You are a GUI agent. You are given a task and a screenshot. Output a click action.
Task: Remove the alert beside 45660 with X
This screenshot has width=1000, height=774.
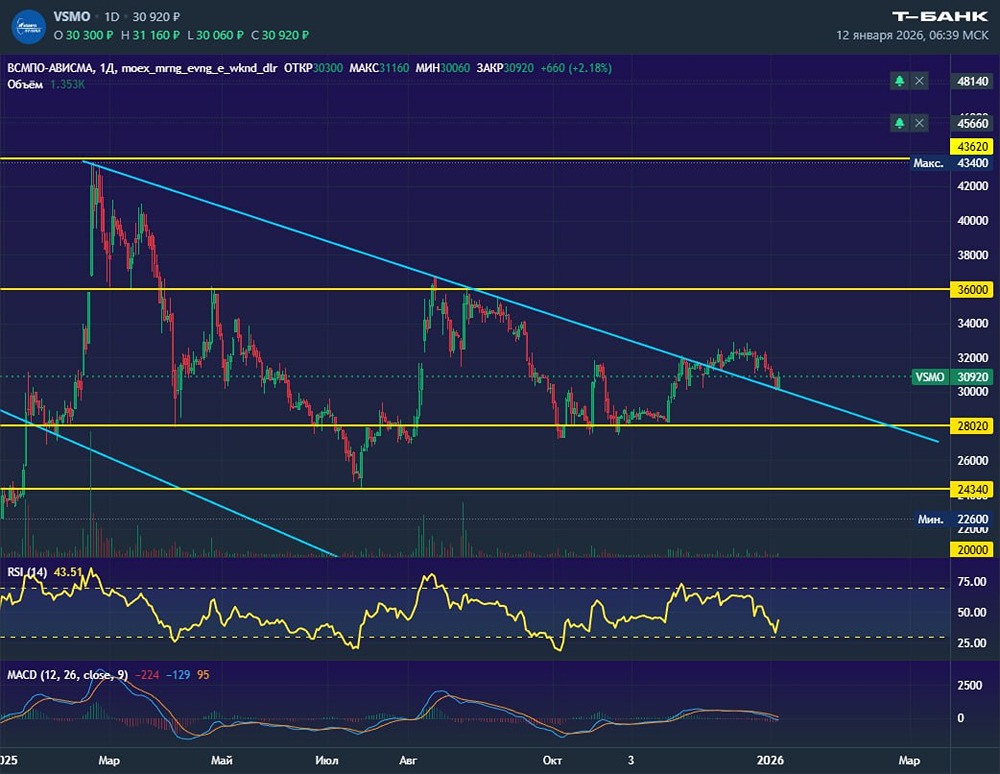(x=919, y=123)
